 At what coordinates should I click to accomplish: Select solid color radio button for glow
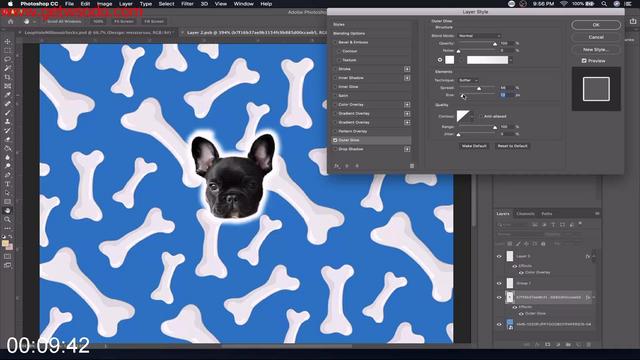point(440,60)
